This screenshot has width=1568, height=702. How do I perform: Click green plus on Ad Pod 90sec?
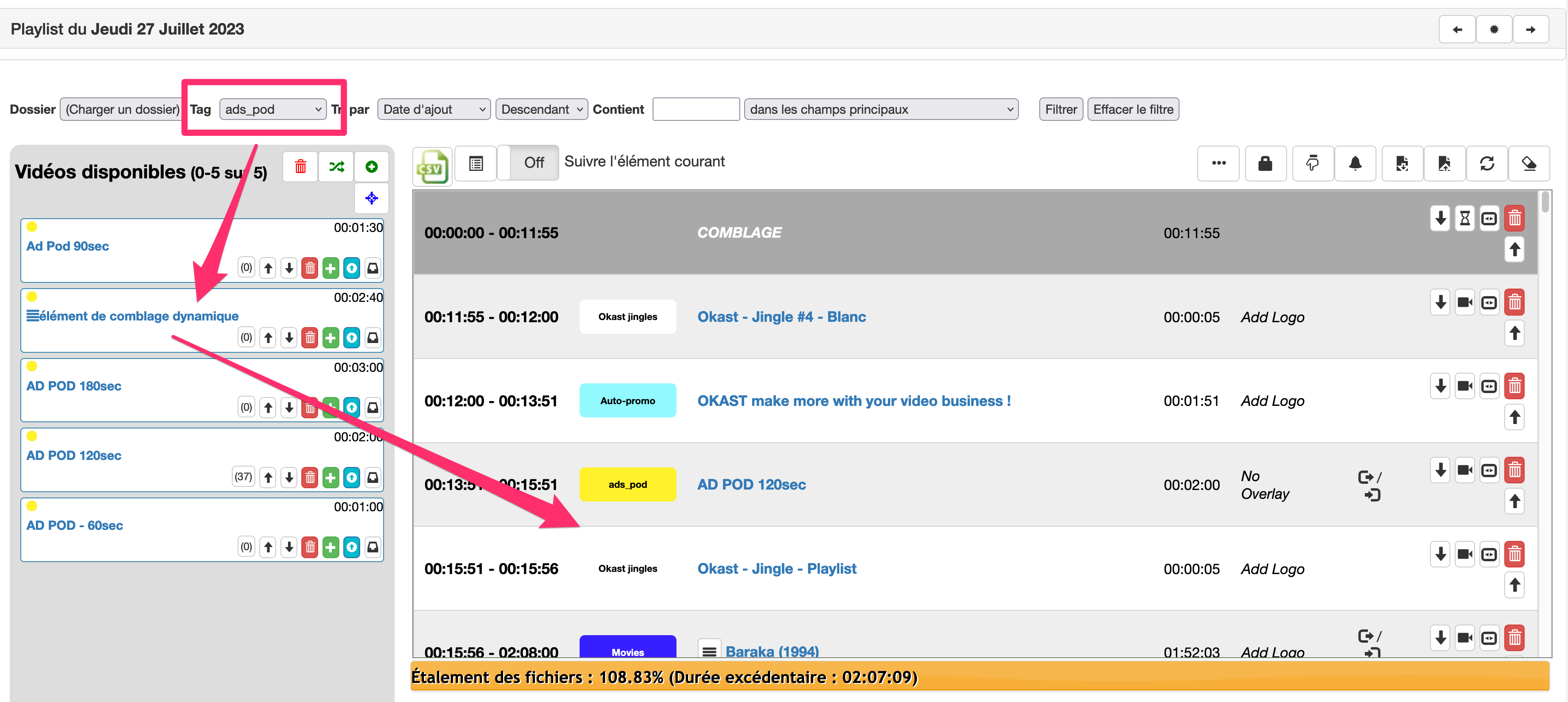[331, 268]
